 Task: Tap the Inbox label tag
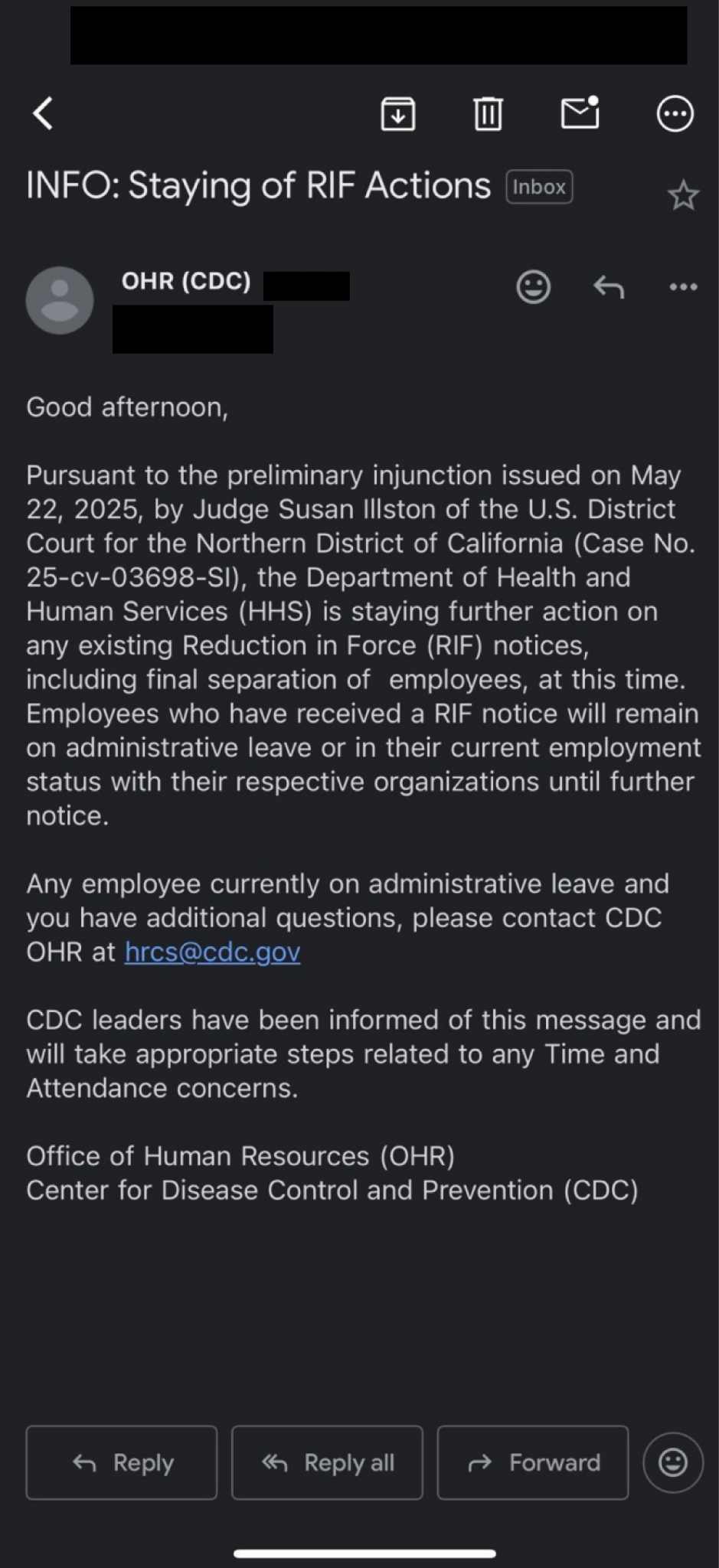coord(539,187)
